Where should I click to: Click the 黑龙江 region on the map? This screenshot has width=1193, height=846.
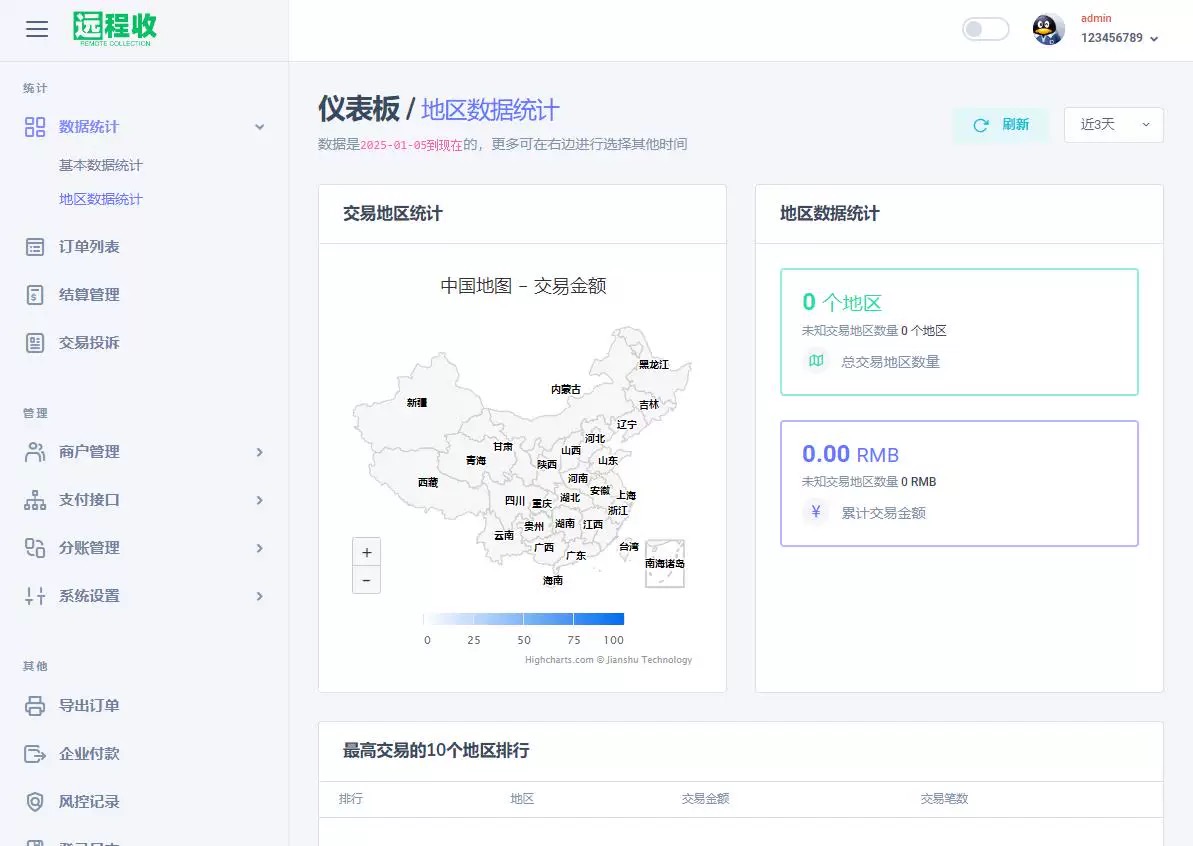pyautogui.click(x=653, y=364)
